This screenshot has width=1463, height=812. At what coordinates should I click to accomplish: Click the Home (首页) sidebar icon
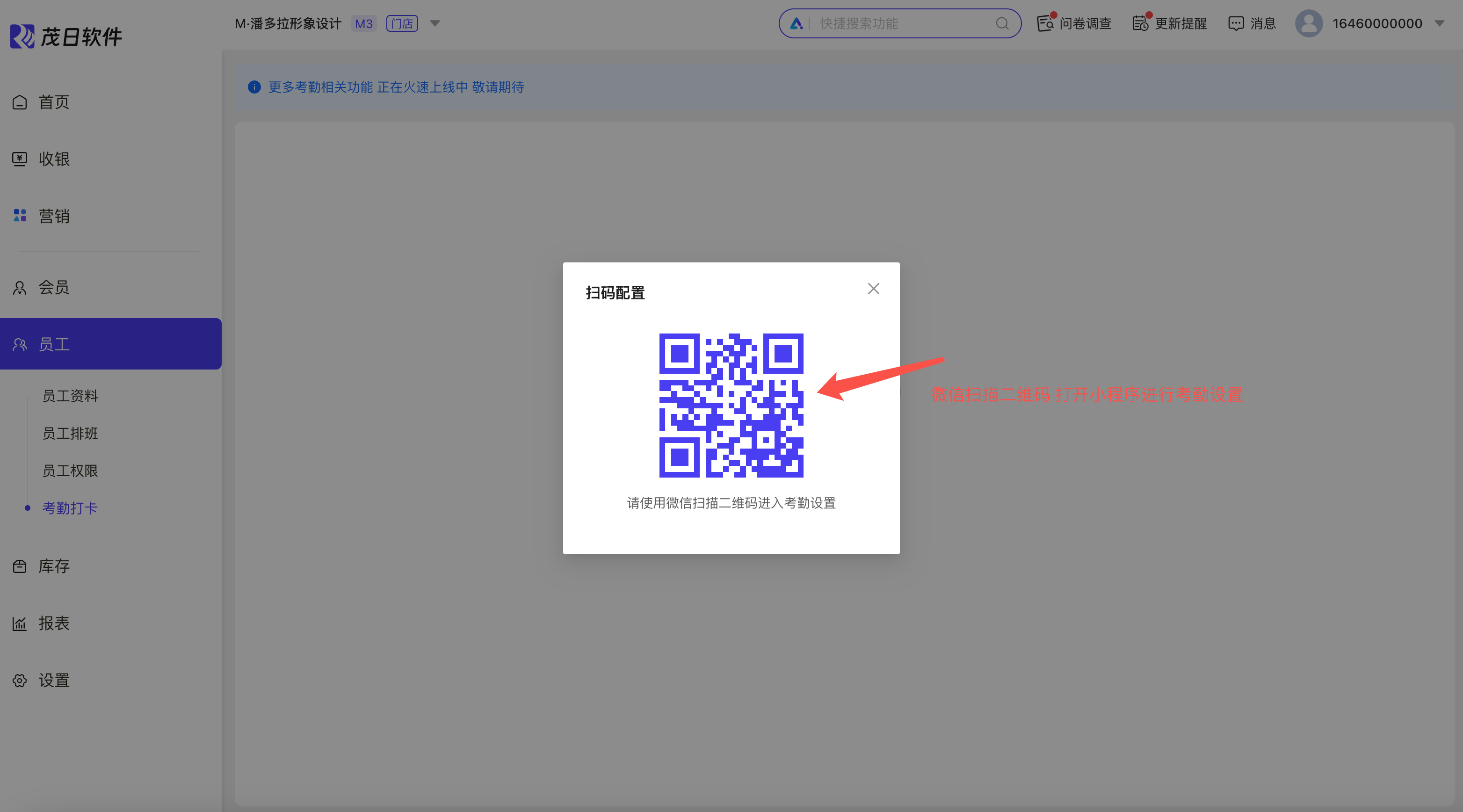pos(20,102)
